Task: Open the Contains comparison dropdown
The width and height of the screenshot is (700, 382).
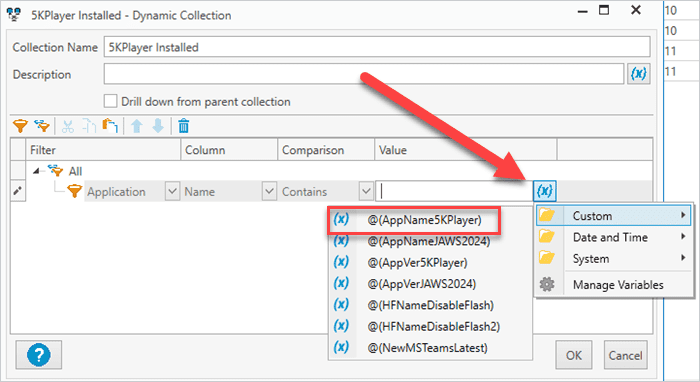Action: click(x=366, y=191)
